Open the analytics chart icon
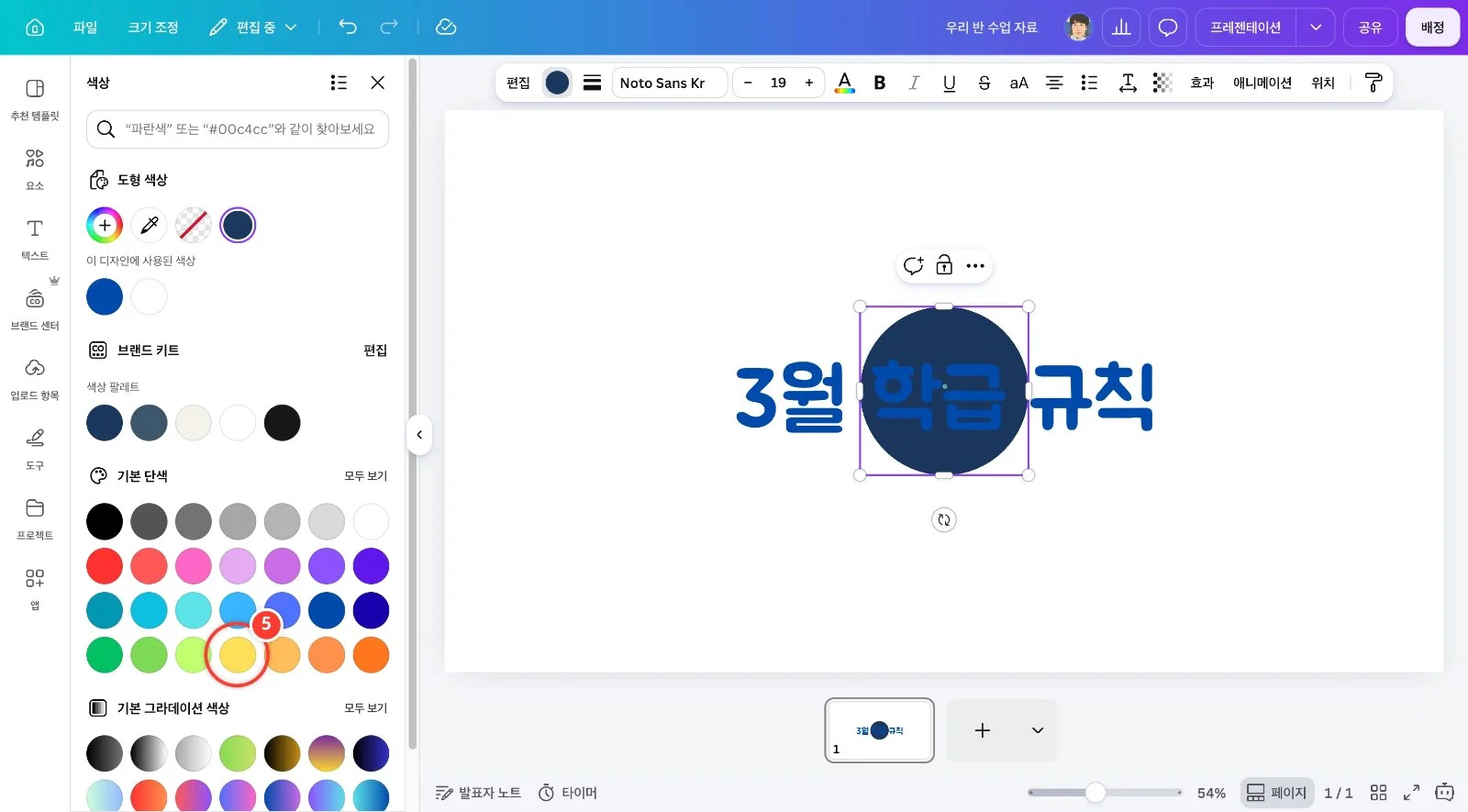The width and height of the screenshot is (1468, 812). (x=1121, y=28)
